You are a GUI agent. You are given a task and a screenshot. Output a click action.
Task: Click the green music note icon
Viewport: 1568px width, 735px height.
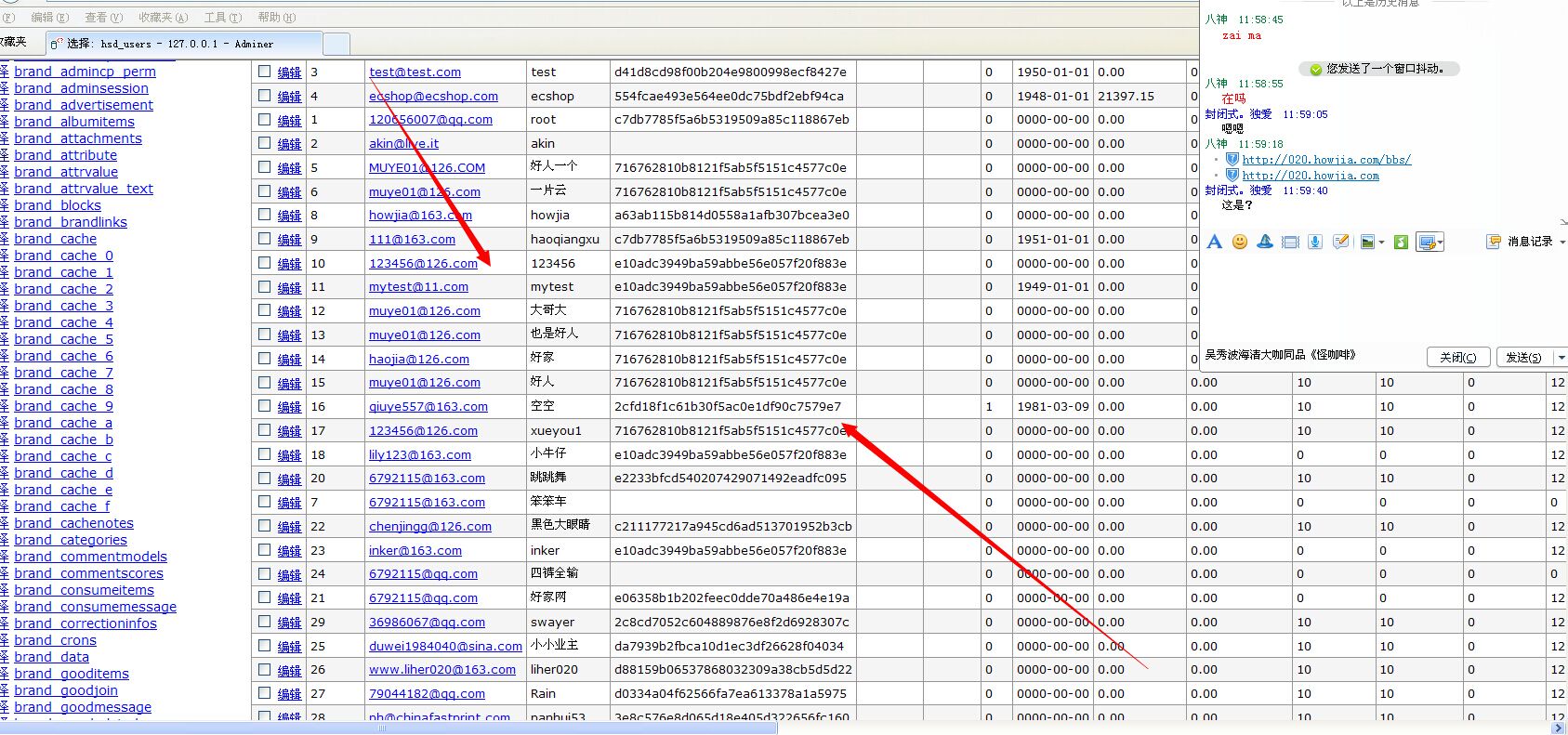tap(1401, 243)
